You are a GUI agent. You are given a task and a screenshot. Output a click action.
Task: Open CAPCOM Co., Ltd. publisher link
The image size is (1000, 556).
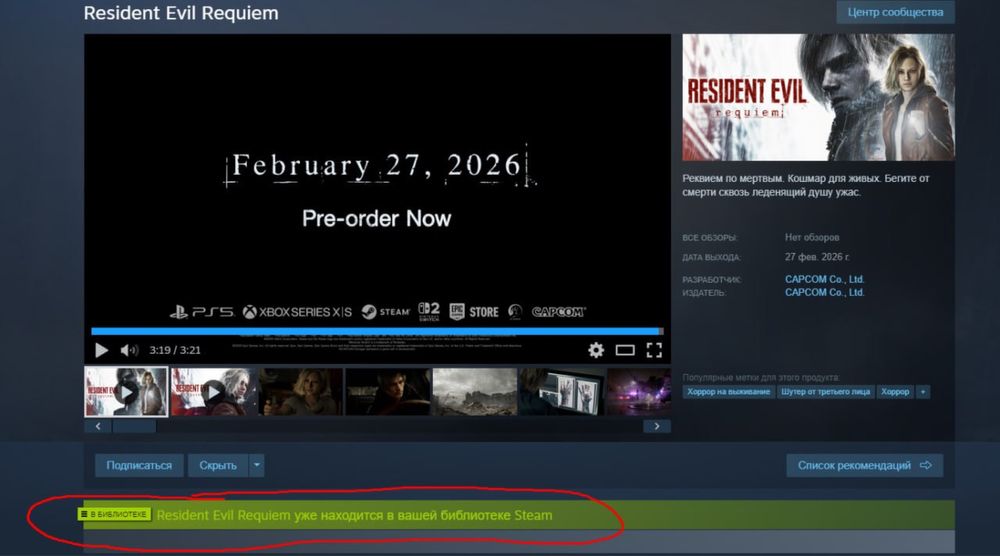[825, 293]
